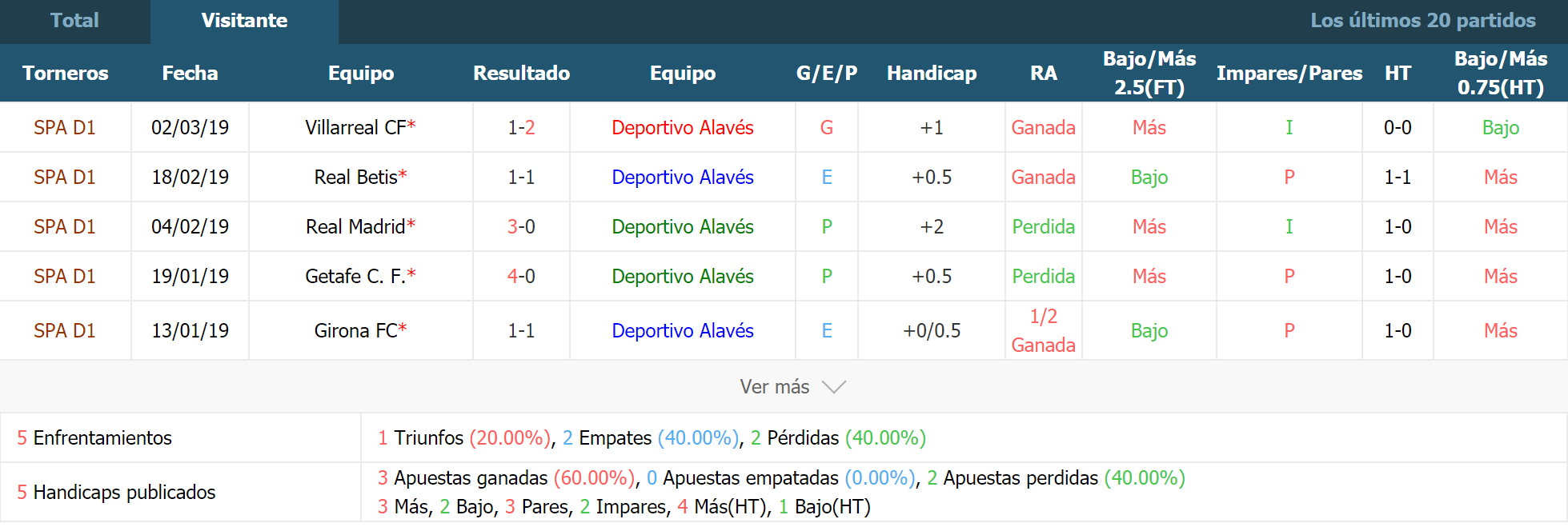Open Deportivo Alavés in the 13/01/19 row
Image resolution: width=1568 pixels, height=531 pixels.
[682, 330]
